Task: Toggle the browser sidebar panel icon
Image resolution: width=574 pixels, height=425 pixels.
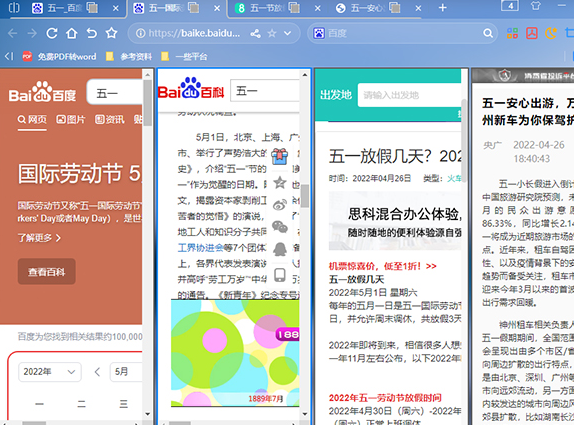Action: click(x=14, y=7)
